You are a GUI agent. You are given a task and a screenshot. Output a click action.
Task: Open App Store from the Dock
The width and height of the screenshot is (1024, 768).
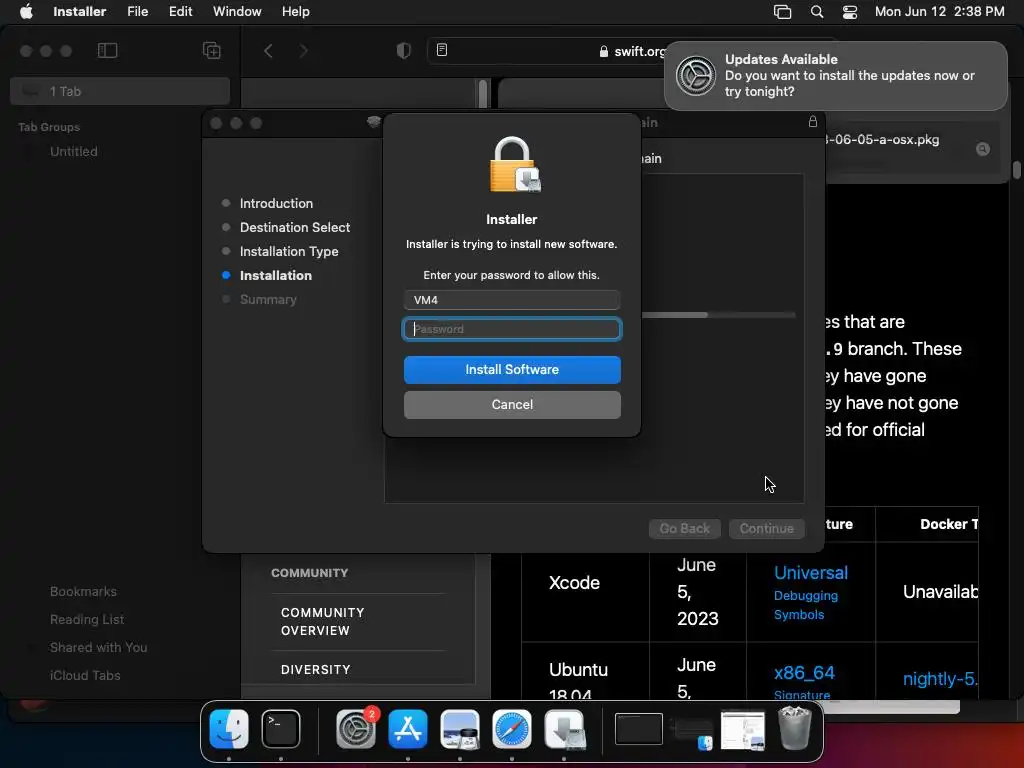(408, 729)
